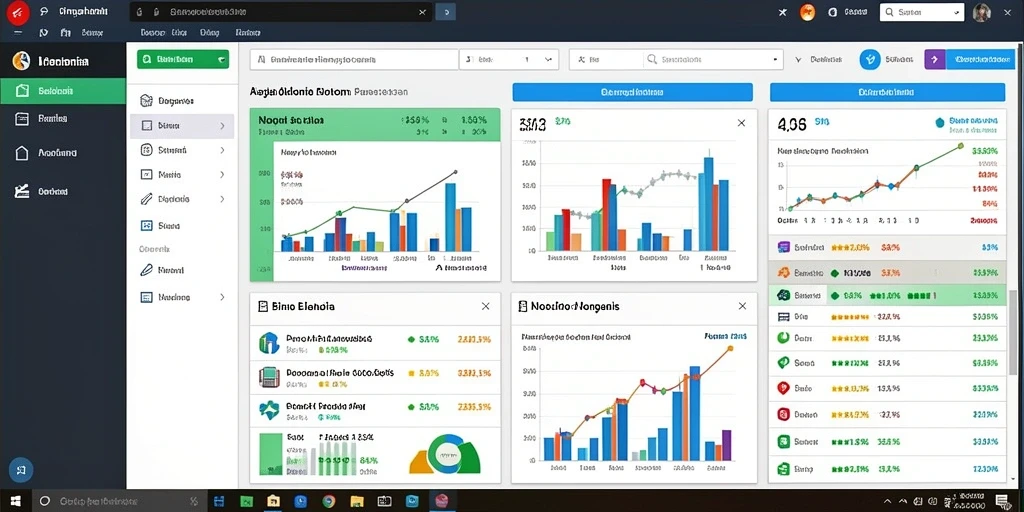Click the round blue button at sidebar bottom
This screenshot has width=1024, height=512.
coord(21,470)
